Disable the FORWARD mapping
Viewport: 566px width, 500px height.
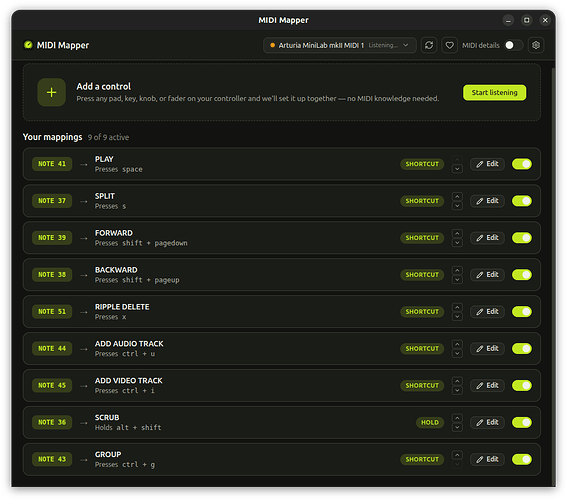coord(522,238)
